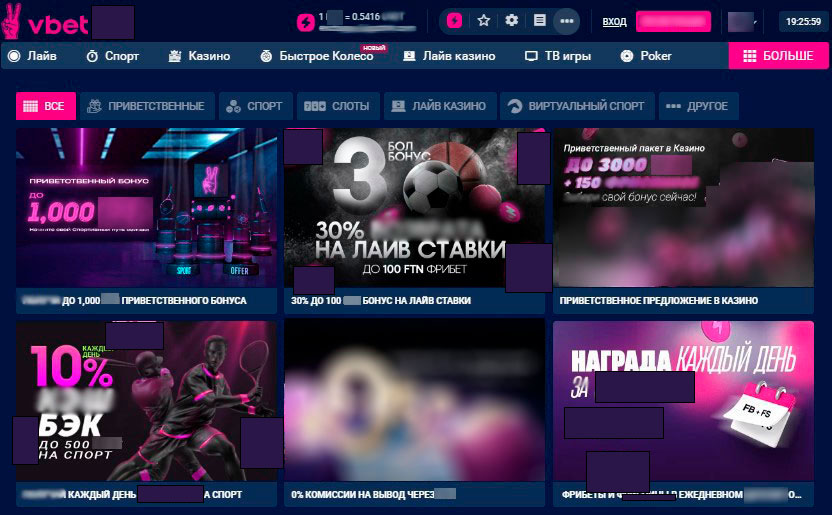
Task: Open Лайв section
Action: click(33, 56)
